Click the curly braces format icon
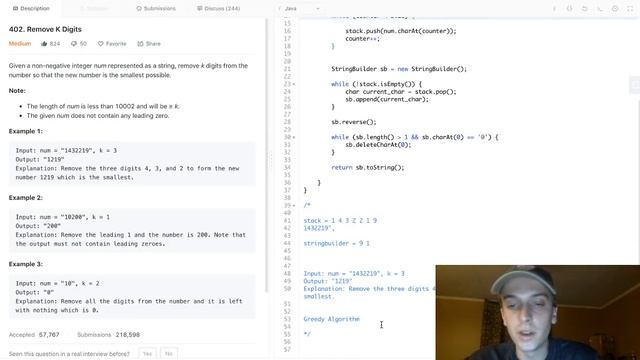This screenshot has height=360, width=640. pos(569,8)
